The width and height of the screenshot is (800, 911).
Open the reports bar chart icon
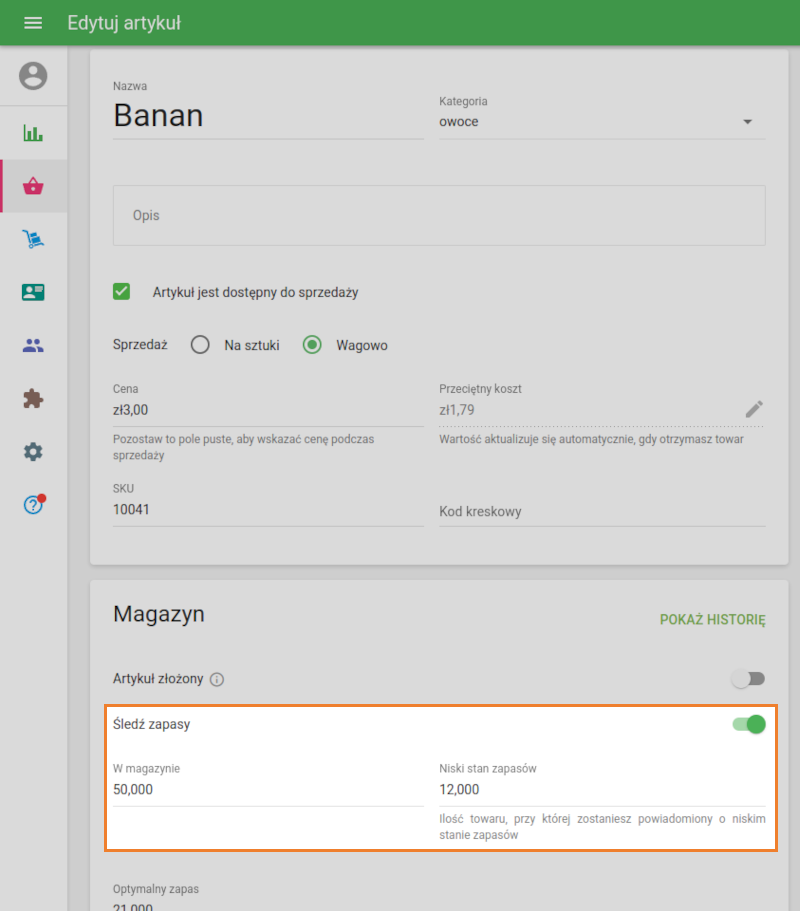coord(33,133)
